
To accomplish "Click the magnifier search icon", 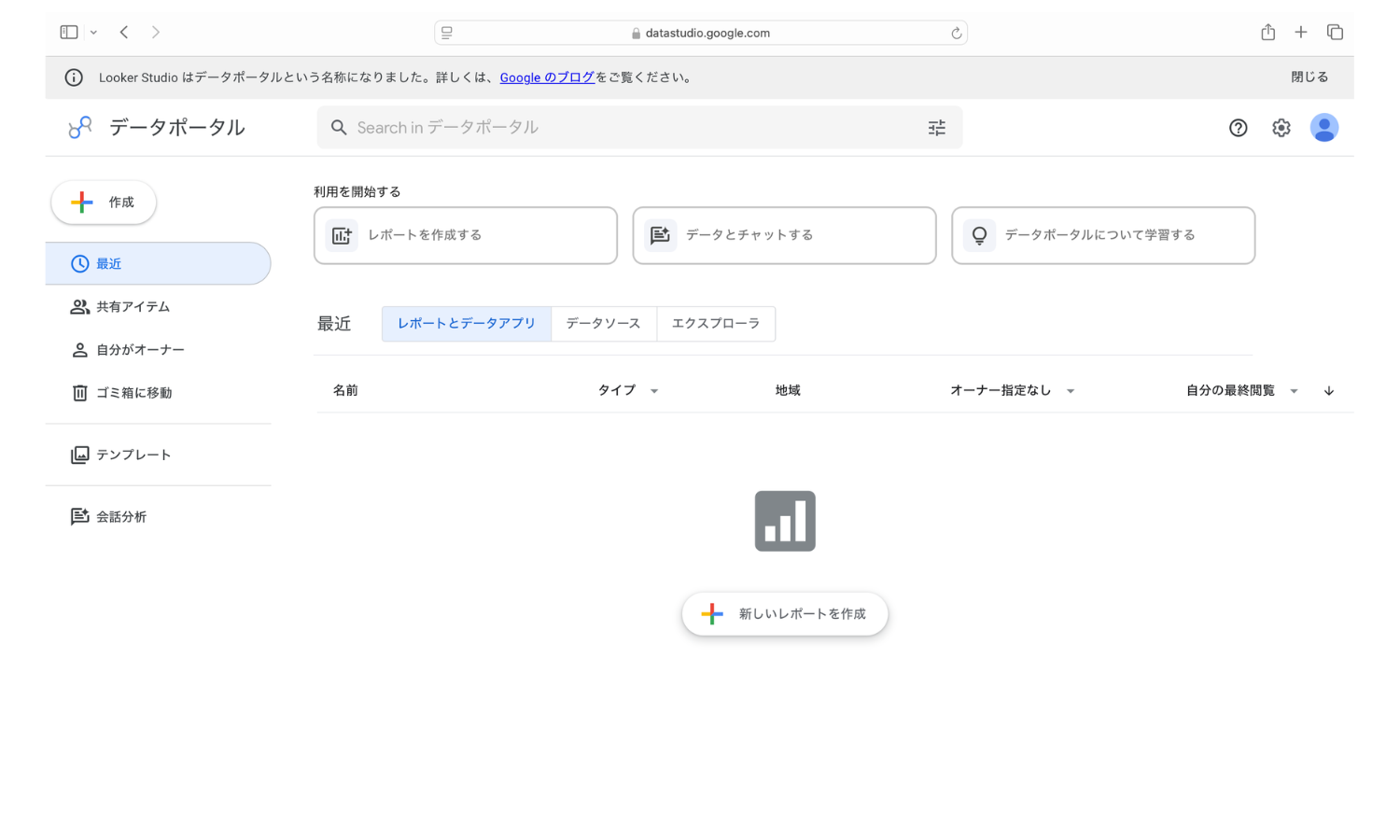I will pos(339,127).
